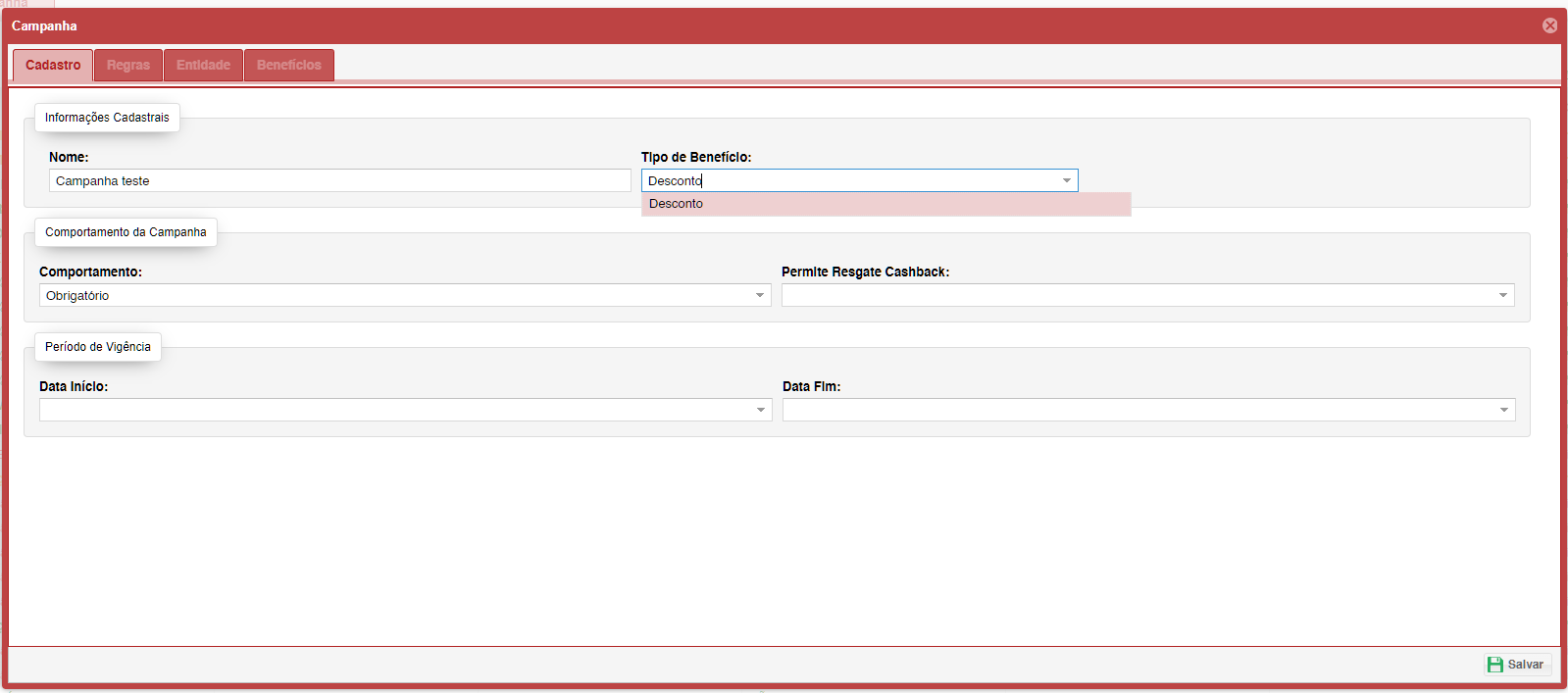The width and height of the screenshot is (1568, 693).
Task: Click the Data Início date field
Action: (394, 411)
